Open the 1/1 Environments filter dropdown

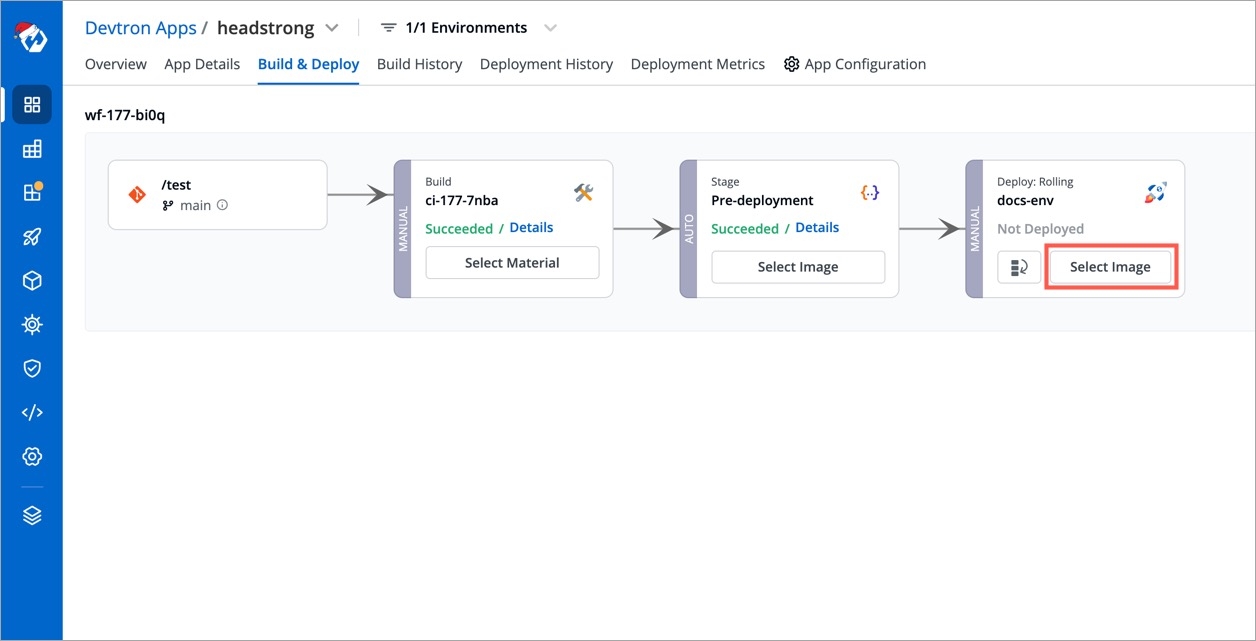coord(550,28)
